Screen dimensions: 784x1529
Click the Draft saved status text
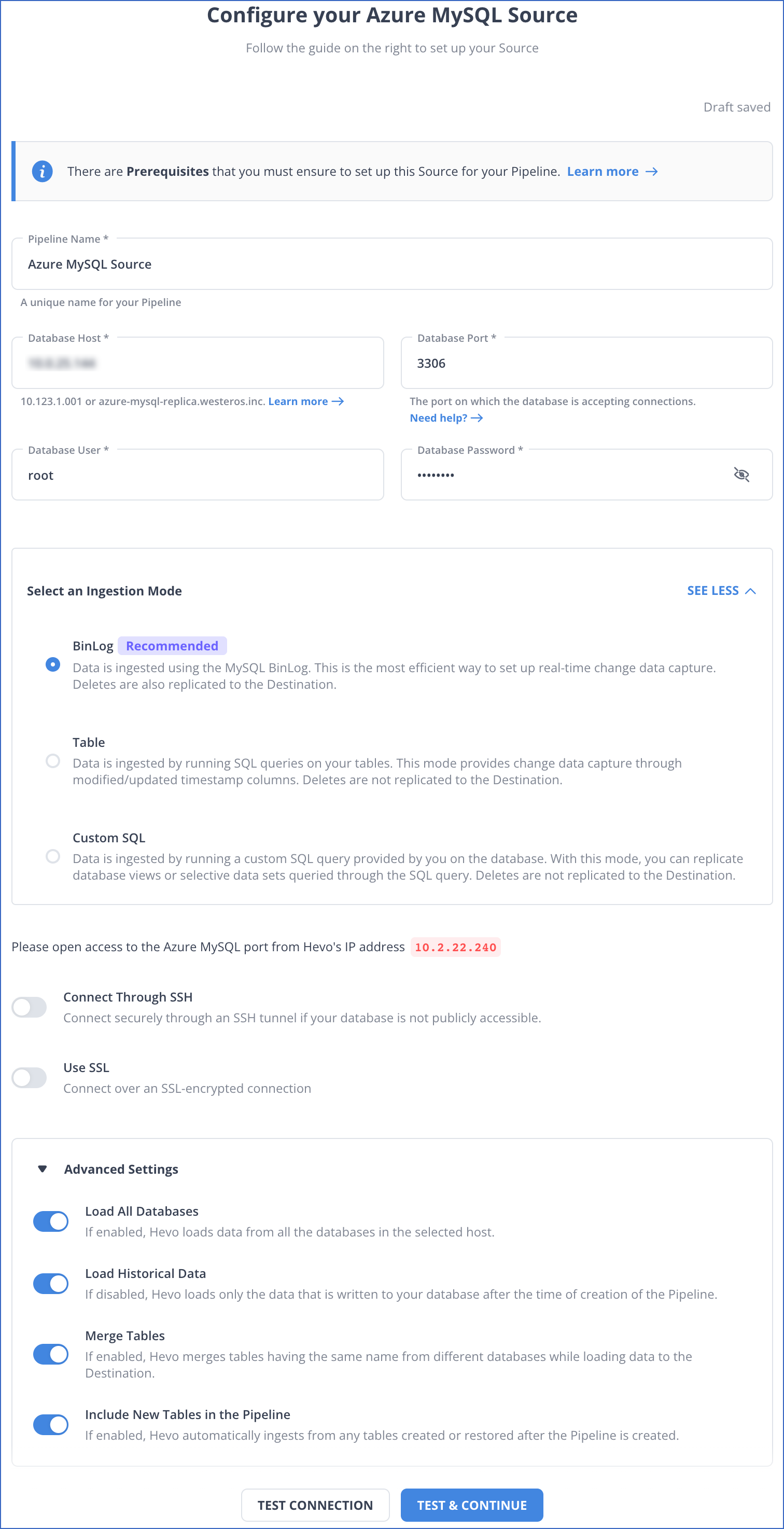coord(736,107)
